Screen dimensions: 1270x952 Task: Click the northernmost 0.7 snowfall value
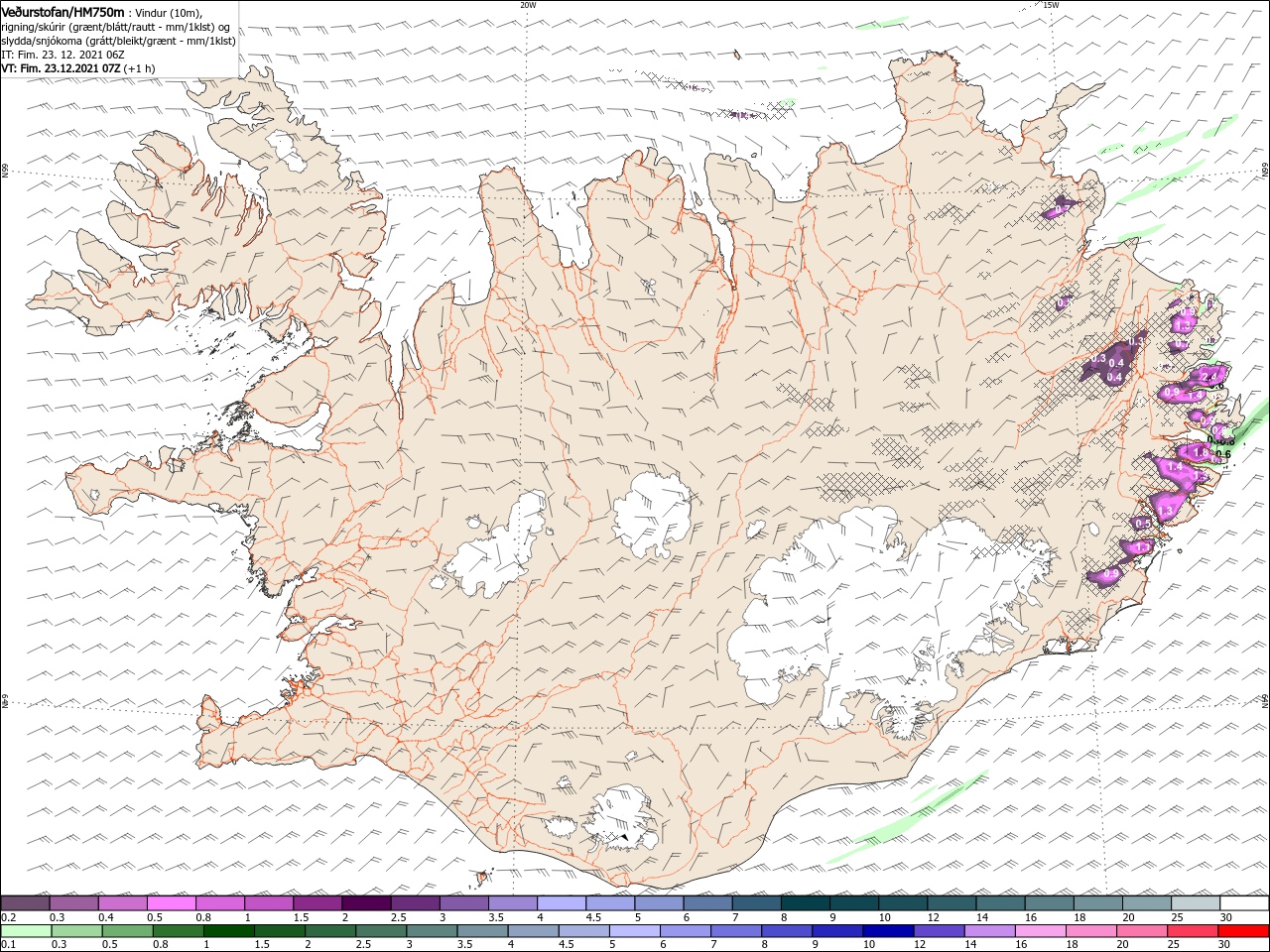1063,209
